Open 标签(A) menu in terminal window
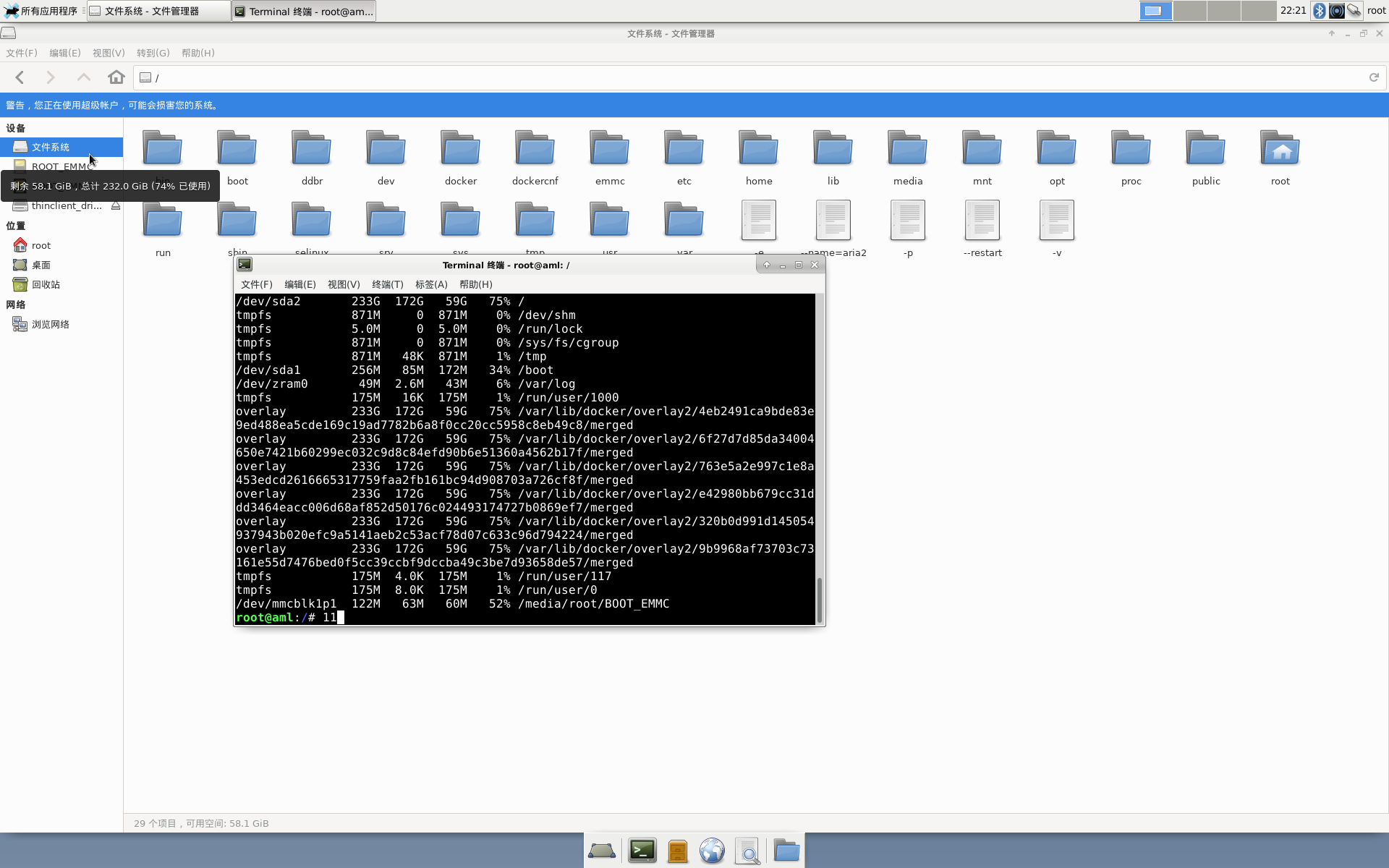Image resolution: width=1389 pixels, height=868 pixels. (x=431, y=284)
